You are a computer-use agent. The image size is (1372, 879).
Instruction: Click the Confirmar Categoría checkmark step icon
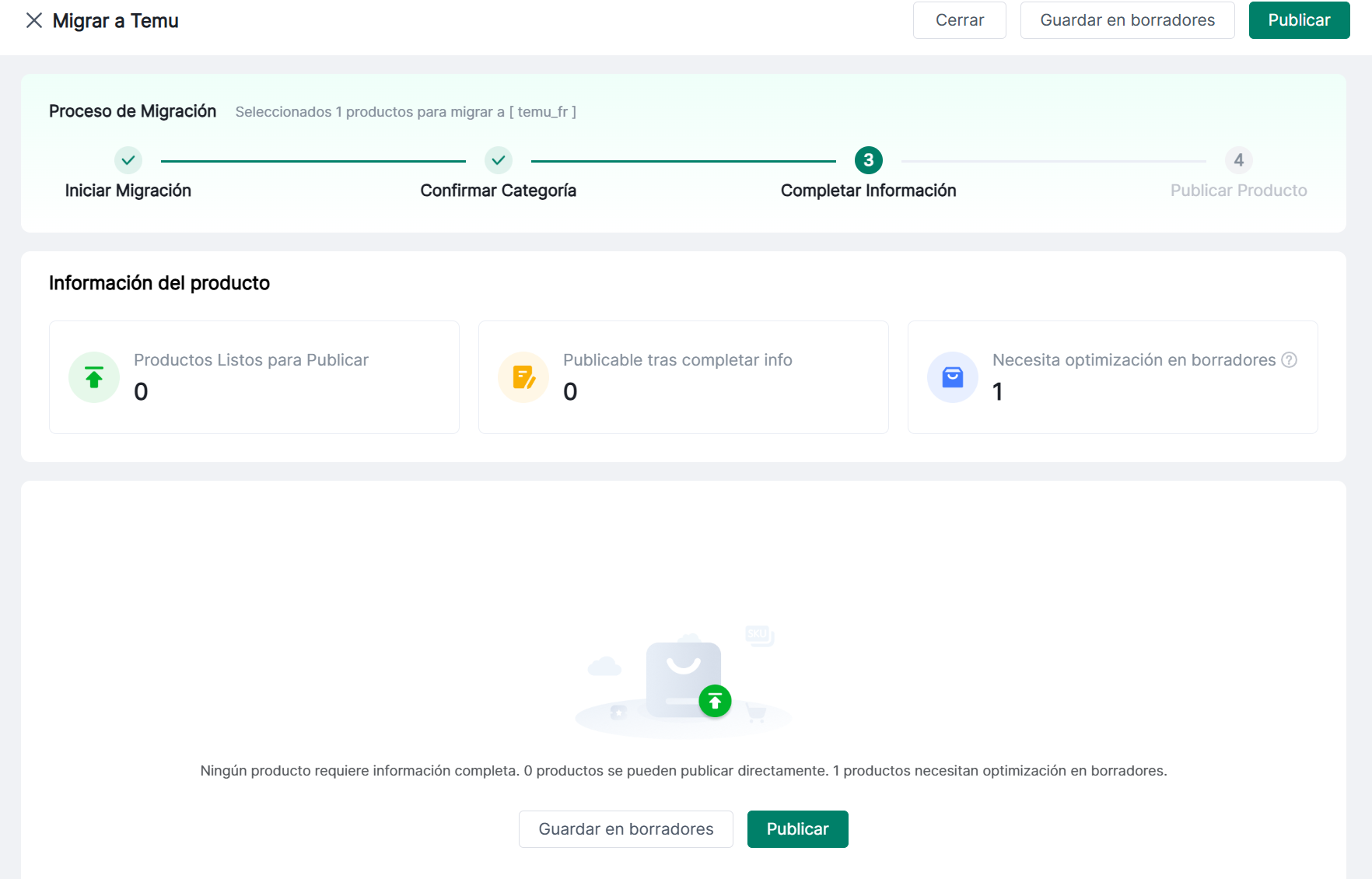click(x=498, y=160)
